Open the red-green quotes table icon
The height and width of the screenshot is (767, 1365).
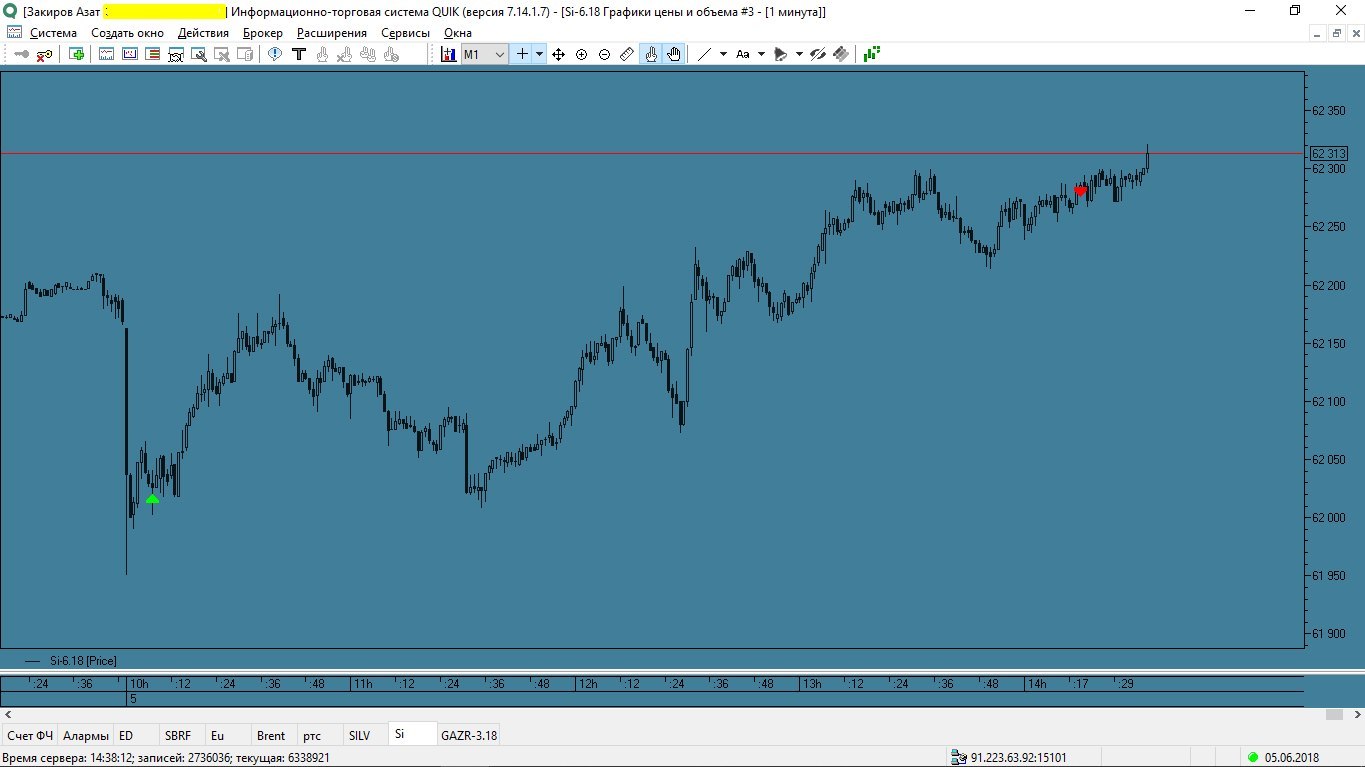(x=153, y=54)
